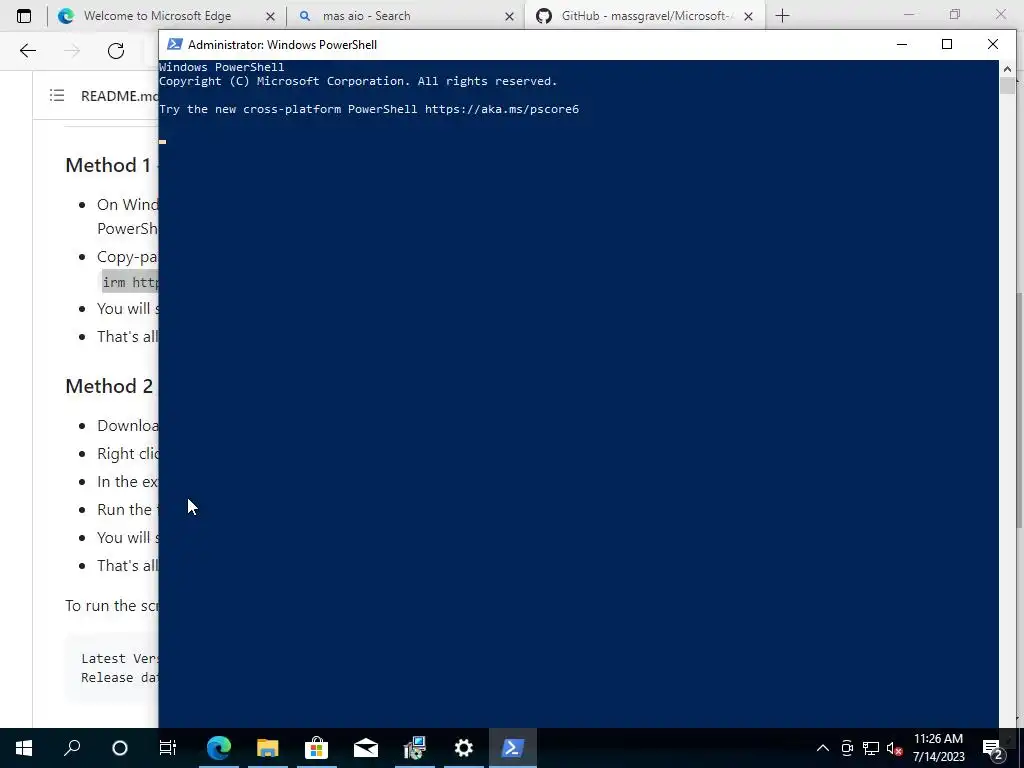This screenshot has width=1024, height=768.
Task: Click the irm command code snippet
Action: (x=130, y=282)
